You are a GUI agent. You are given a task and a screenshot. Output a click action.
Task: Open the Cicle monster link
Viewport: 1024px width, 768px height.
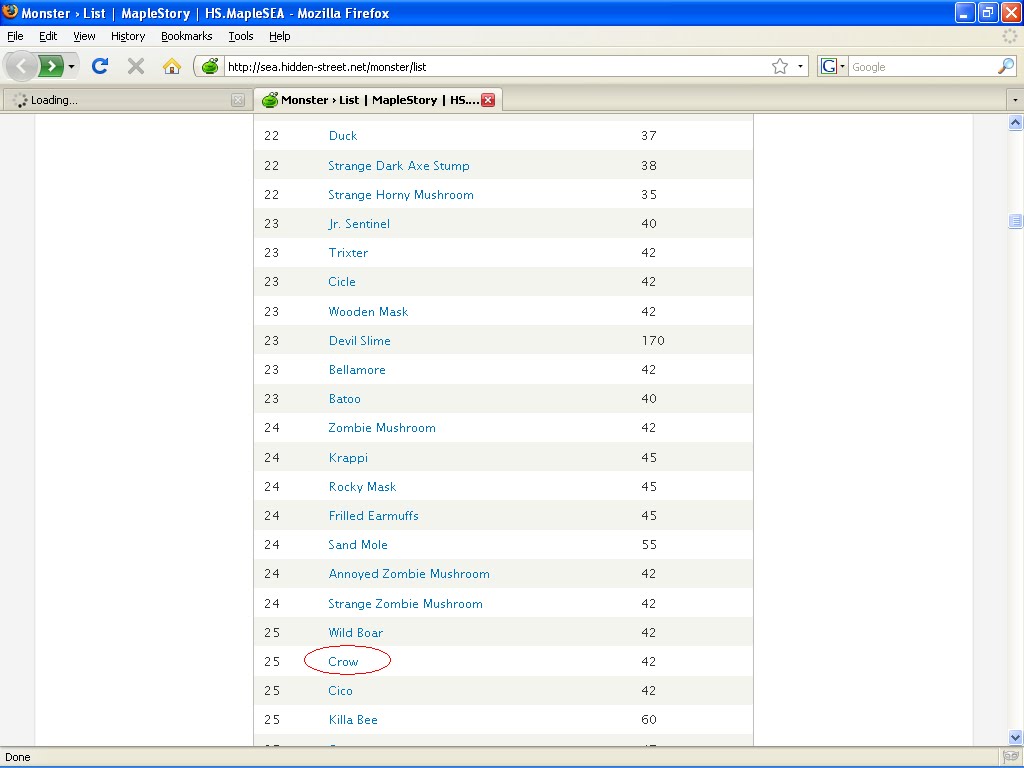[x=342, y=281]
